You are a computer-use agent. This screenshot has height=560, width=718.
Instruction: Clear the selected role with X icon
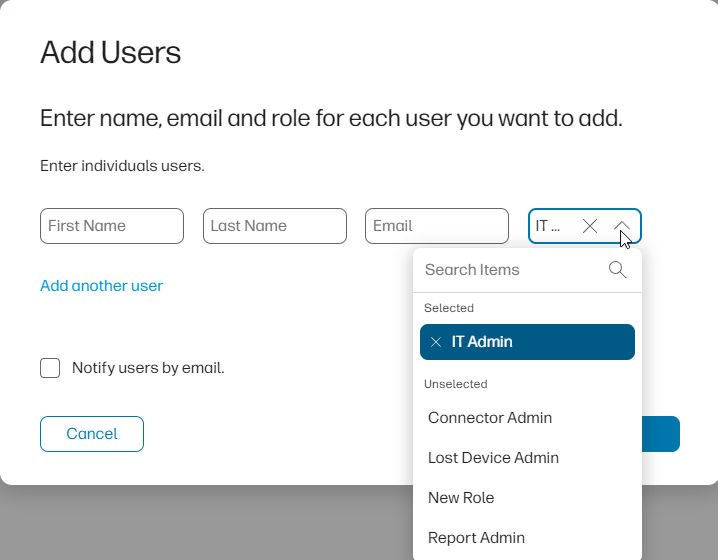point(590,226)
